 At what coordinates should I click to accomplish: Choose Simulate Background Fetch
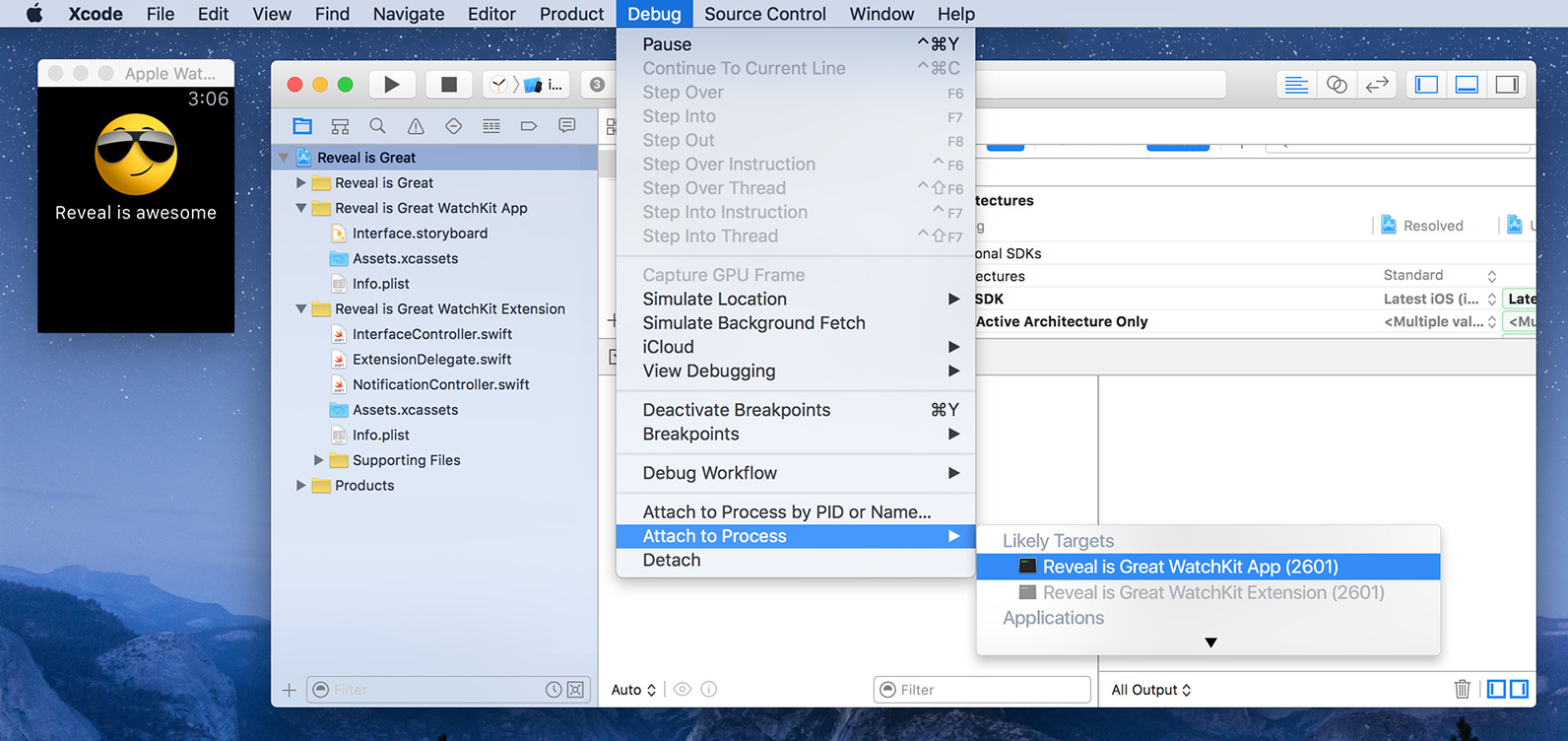coord(796,323)
